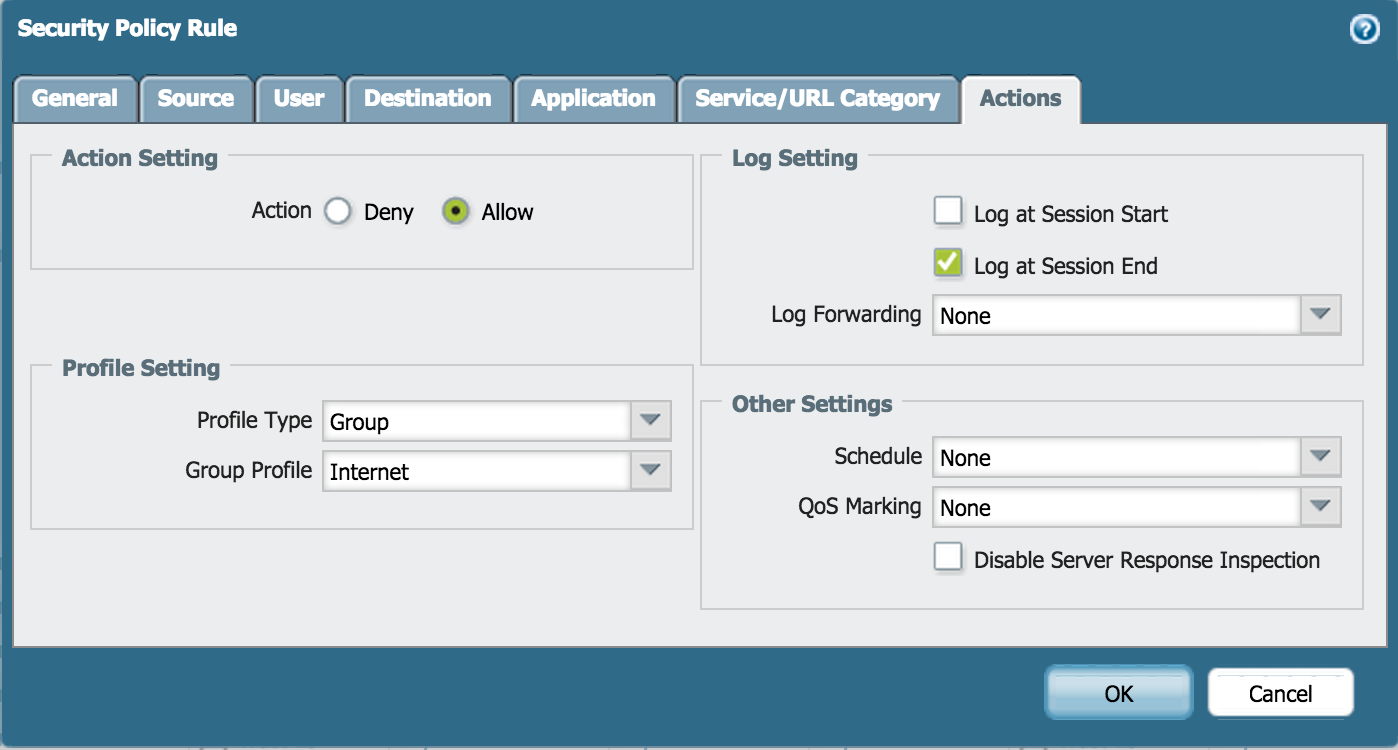Open the Group Profile dropdown arrow

tap(650, 471)
